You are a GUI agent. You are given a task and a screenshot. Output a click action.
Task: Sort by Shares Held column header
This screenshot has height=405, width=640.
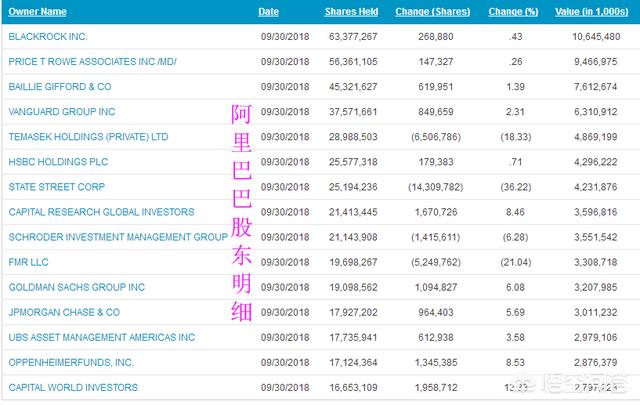[350, 12]
